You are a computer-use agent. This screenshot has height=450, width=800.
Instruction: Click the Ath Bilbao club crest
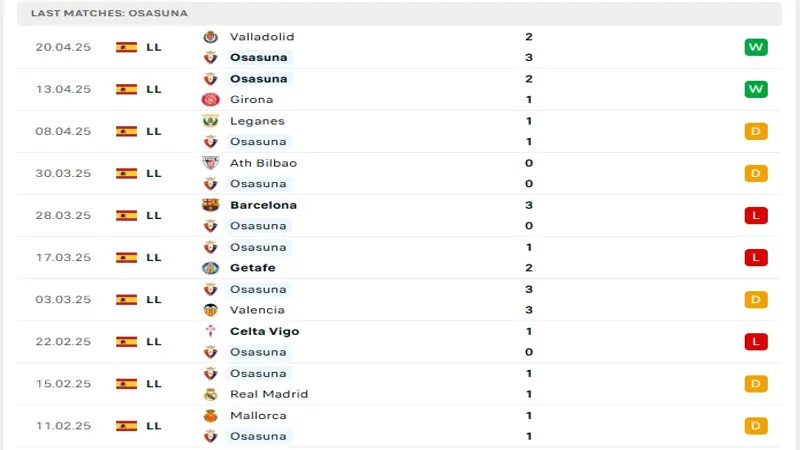coord(210,163)
